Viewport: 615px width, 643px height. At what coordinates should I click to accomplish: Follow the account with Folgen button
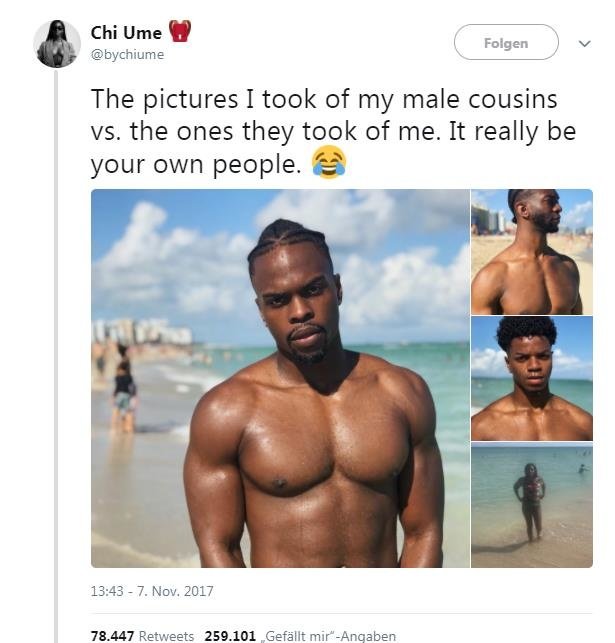pyautogui.click(x=506, y=42)
